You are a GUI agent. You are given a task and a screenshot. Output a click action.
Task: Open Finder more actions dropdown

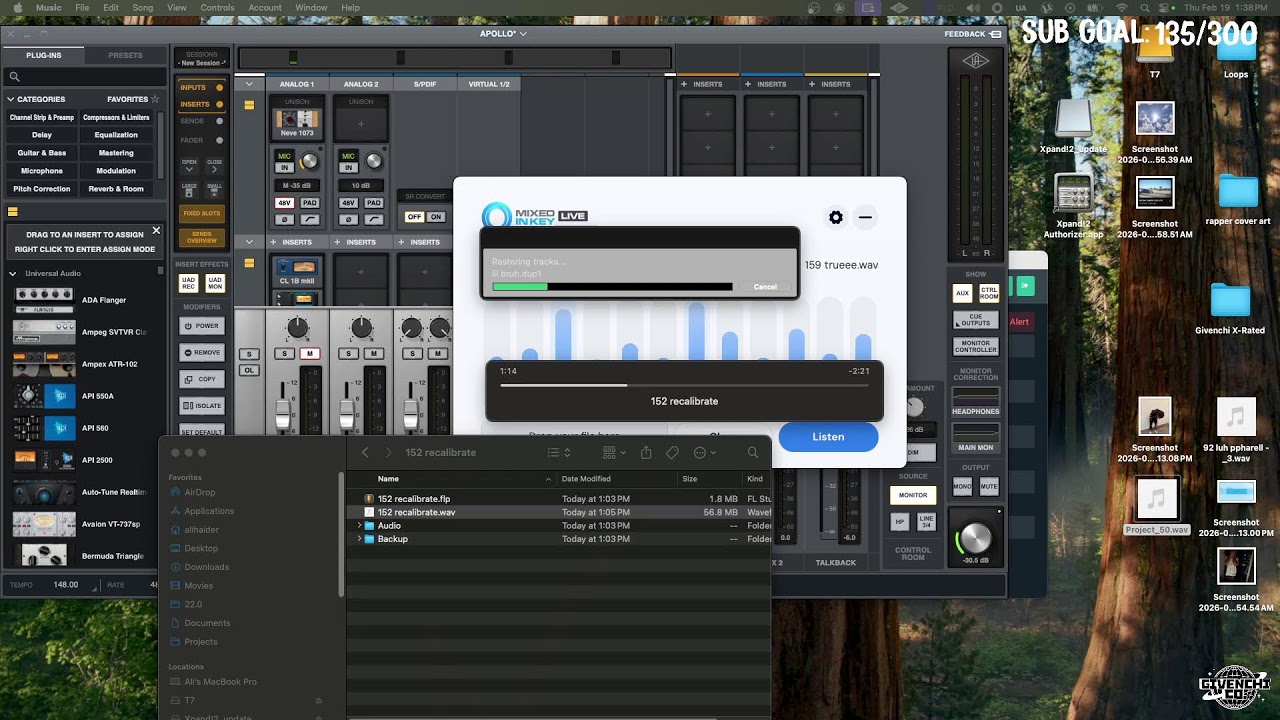704,453
